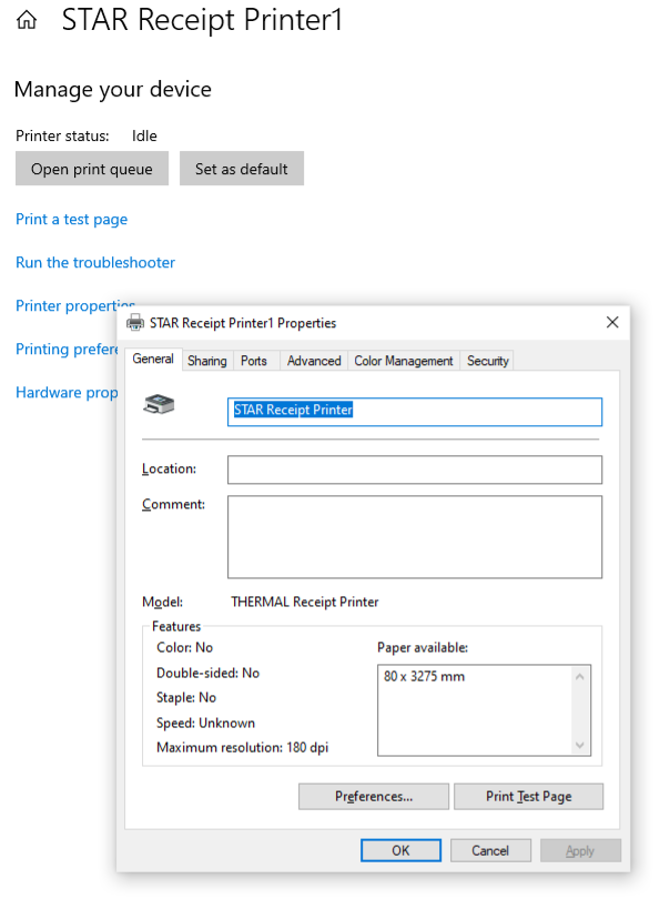662x900 pixels.
Task: Open the Security tab
Action: (x=488, y=361)
